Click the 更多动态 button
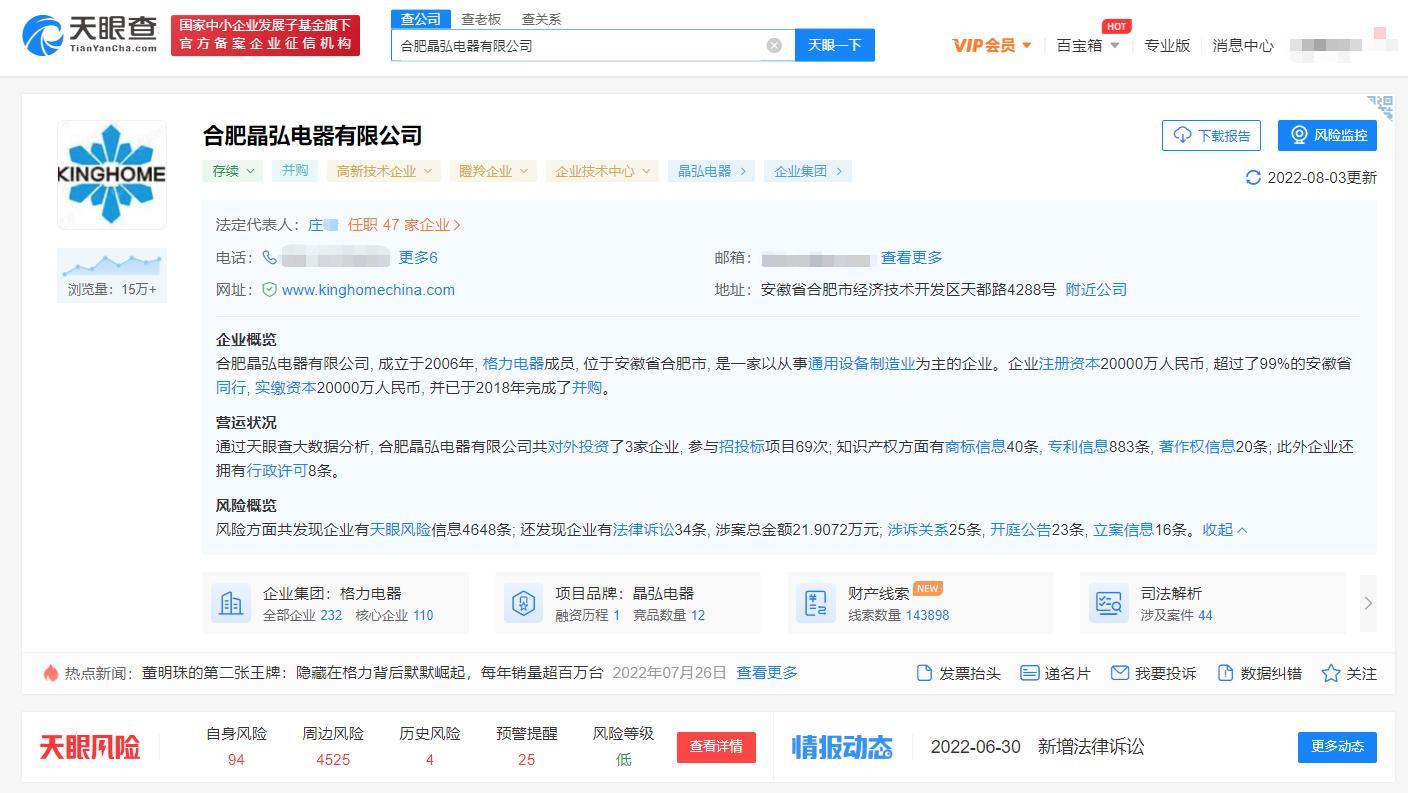The height and width of the screenshot is (793, 1408). pyautogui.click(x=1337, y=747)
